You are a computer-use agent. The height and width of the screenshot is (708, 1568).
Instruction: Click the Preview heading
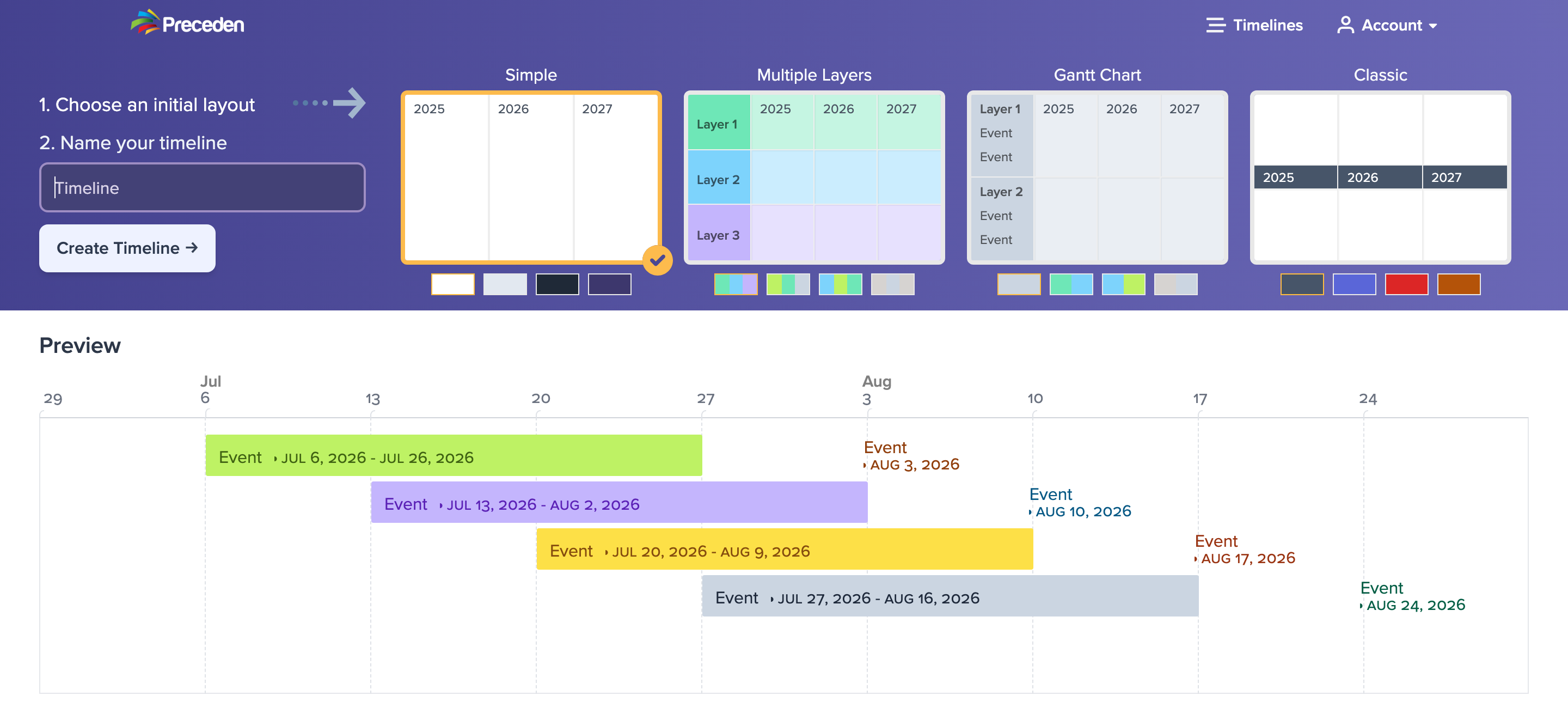pos(81,345)
